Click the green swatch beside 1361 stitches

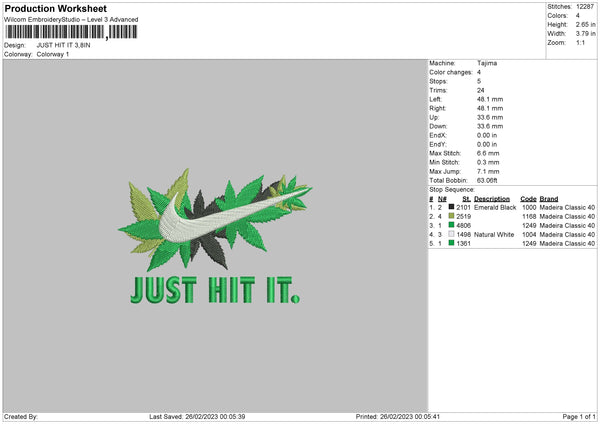pos(451,243)
